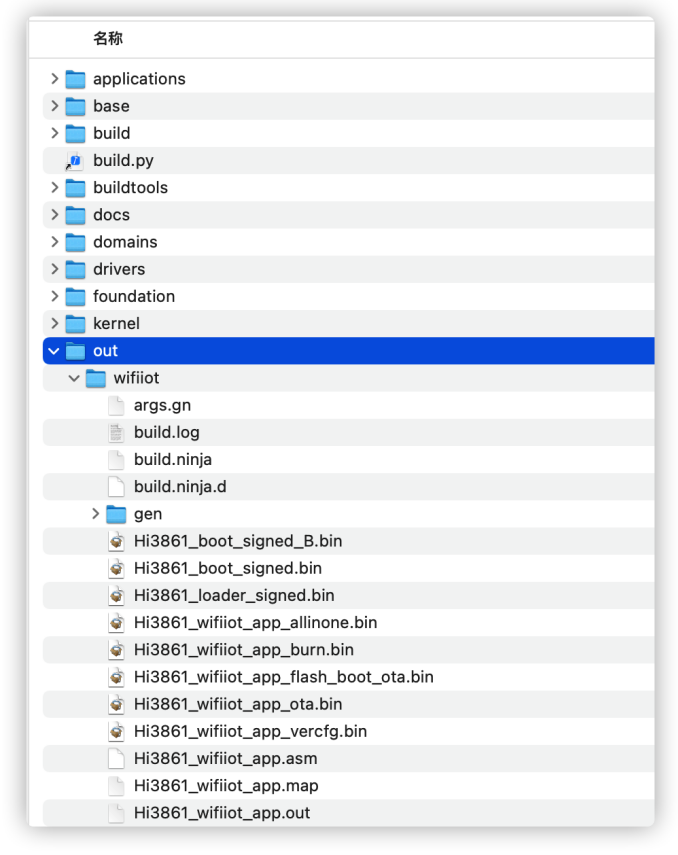
Task: Select the 'args.gn' file name
Action: click(x=163, y=406)
